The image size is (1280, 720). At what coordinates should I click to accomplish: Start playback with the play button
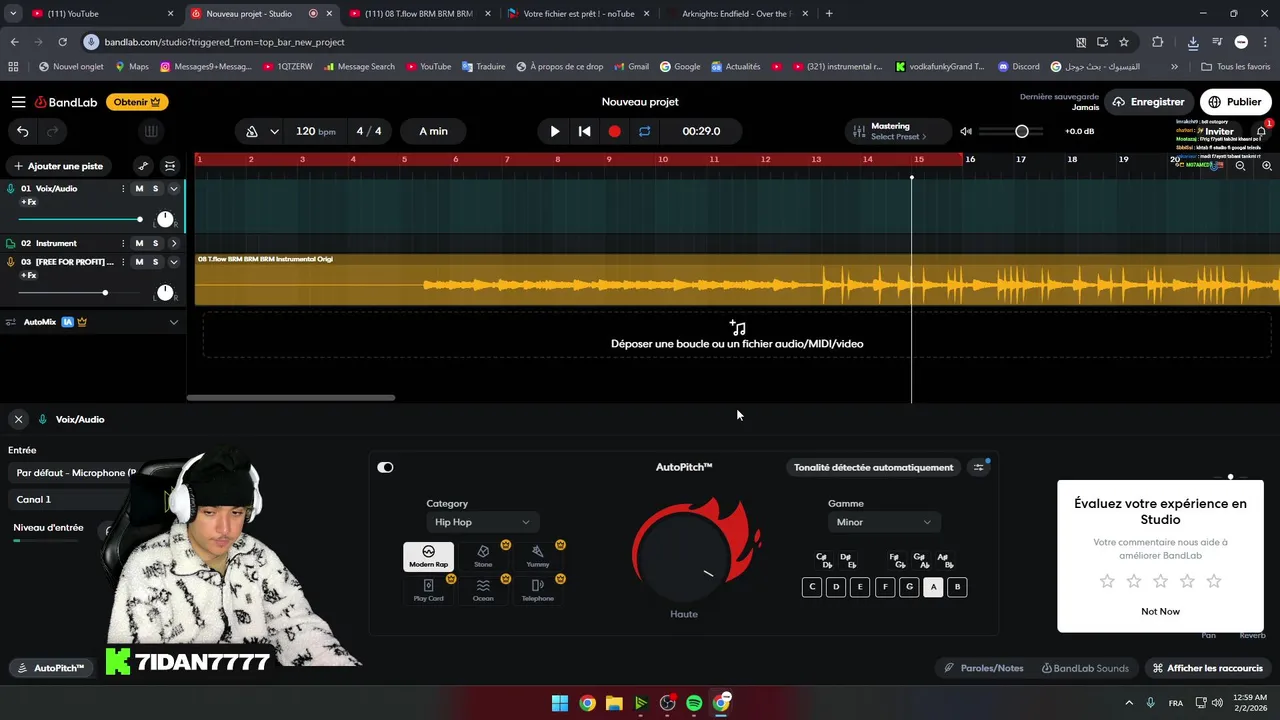coord(555,131)
